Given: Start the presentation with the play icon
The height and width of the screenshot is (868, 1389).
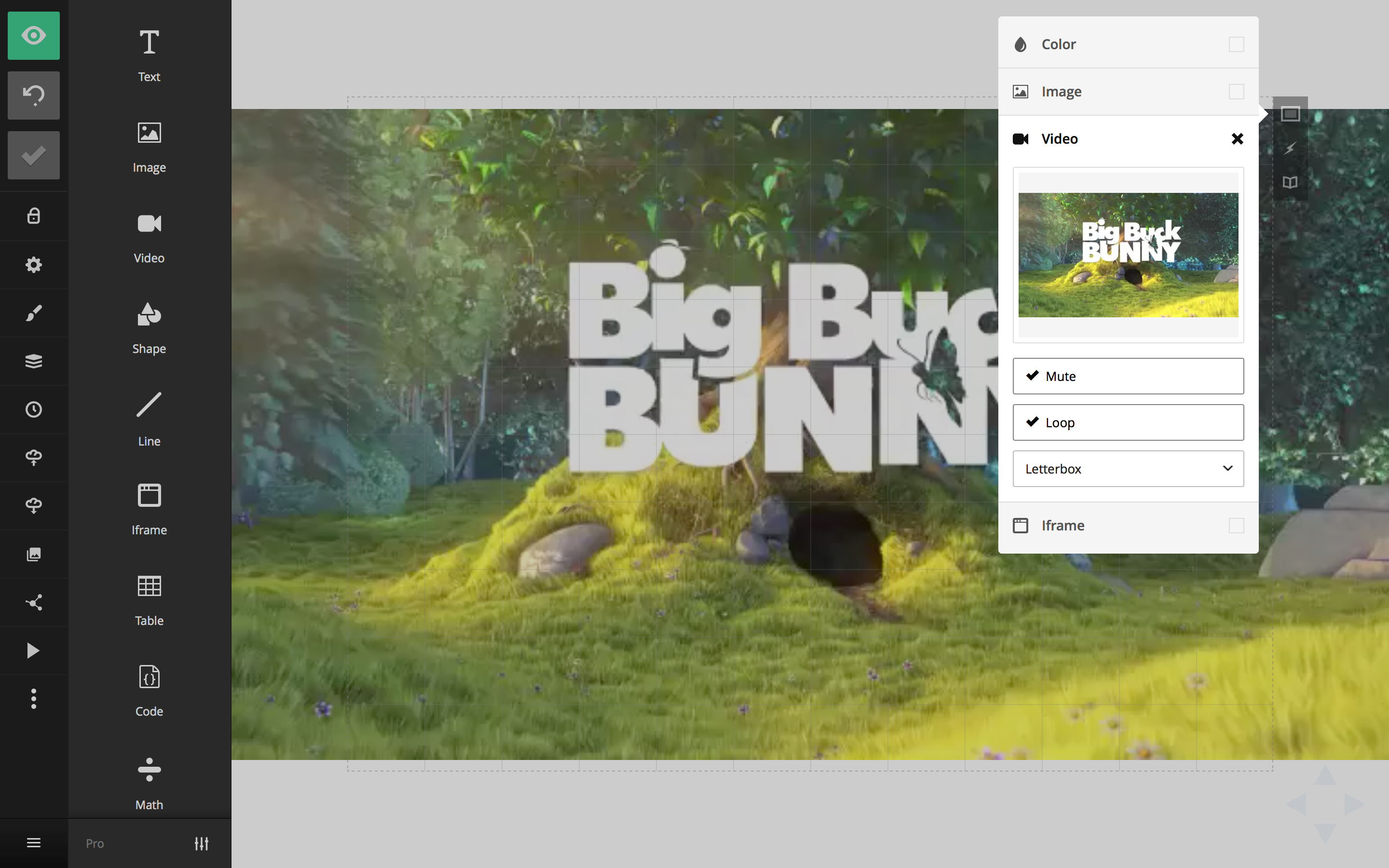Looking at the screenshot, I should pyautogui.click(x=33, y=651).
